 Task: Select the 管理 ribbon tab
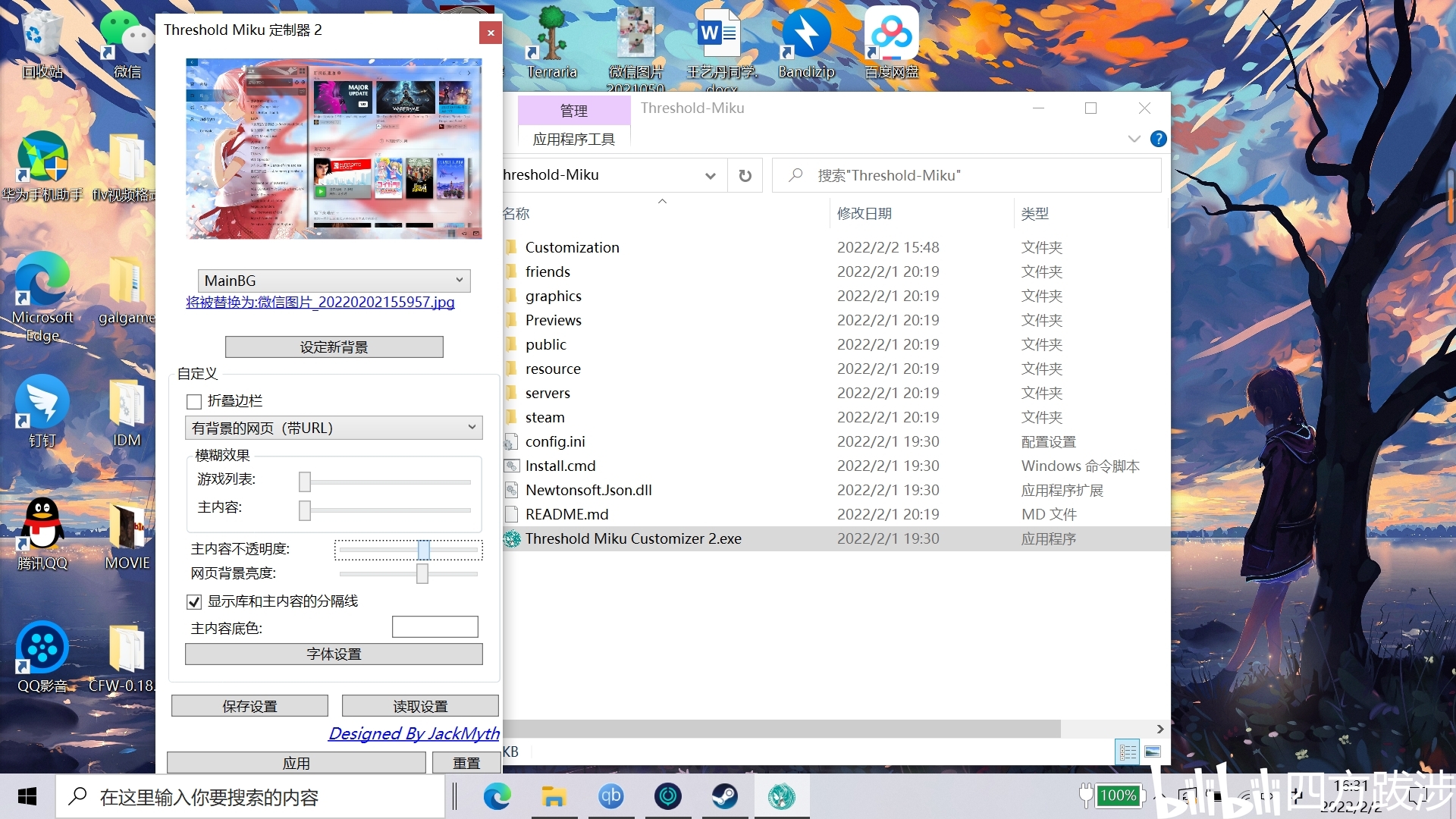(573, 111)
